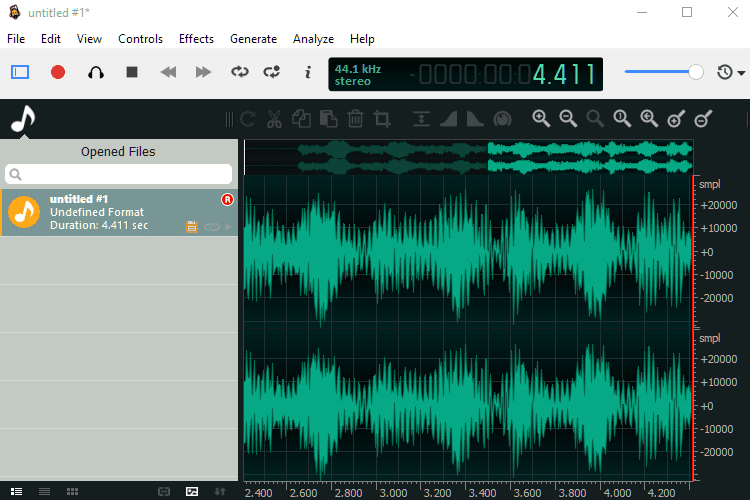
Task: Adjust the volume slider handle
Action: (x=695, y=72)
